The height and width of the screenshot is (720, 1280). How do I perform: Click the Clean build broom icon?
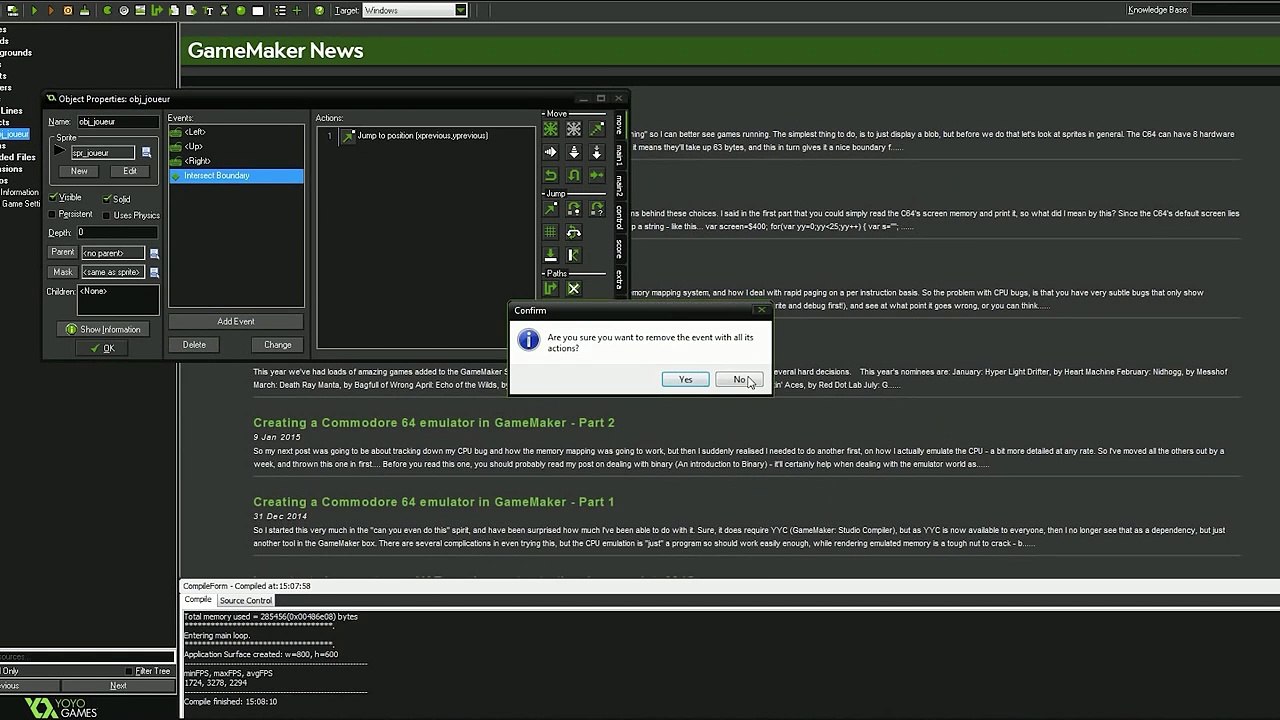(x=85, y=10)
